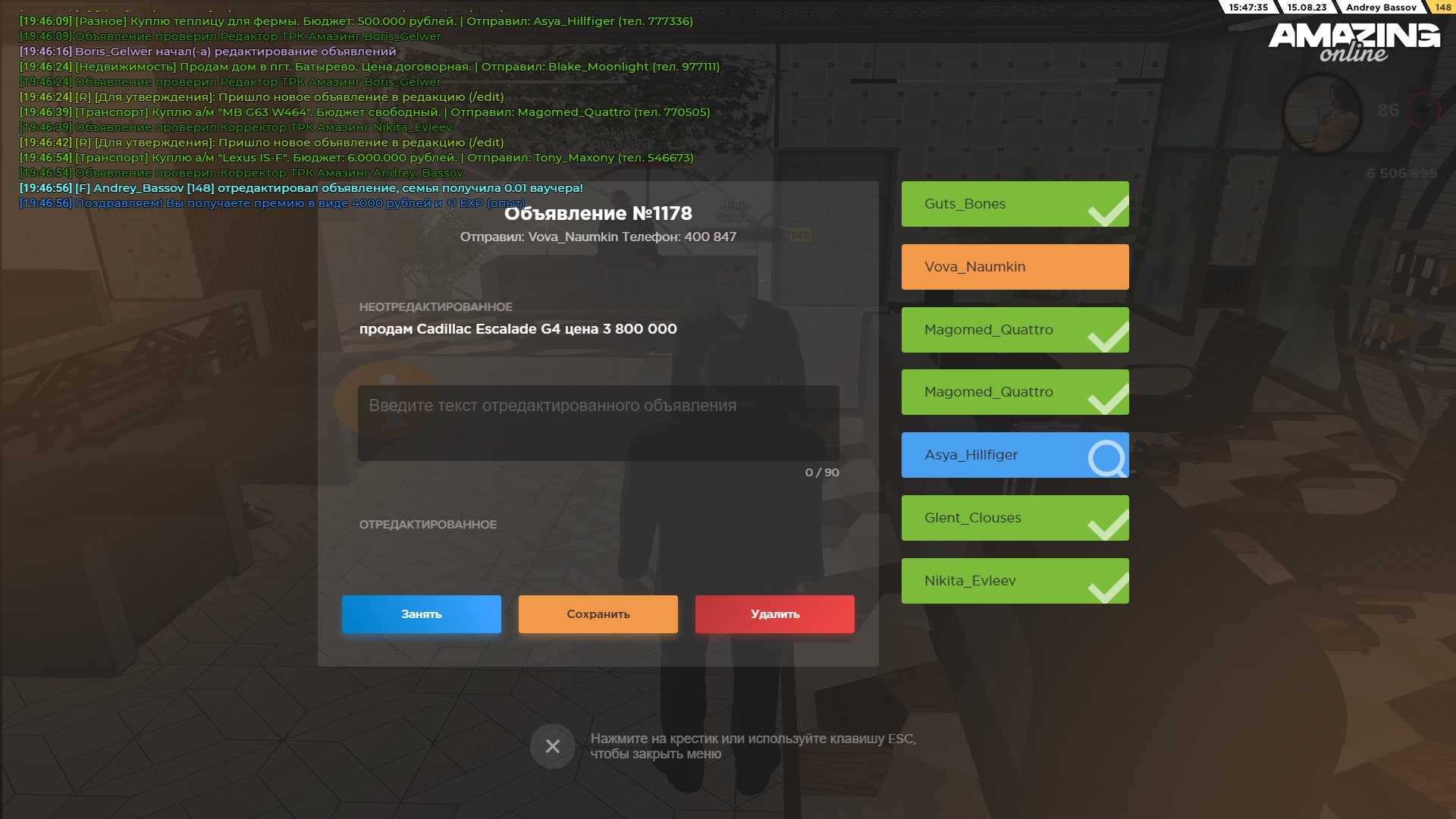
Task: Click the checkmark on Glent_Clouses entry
Action: 1108,526
